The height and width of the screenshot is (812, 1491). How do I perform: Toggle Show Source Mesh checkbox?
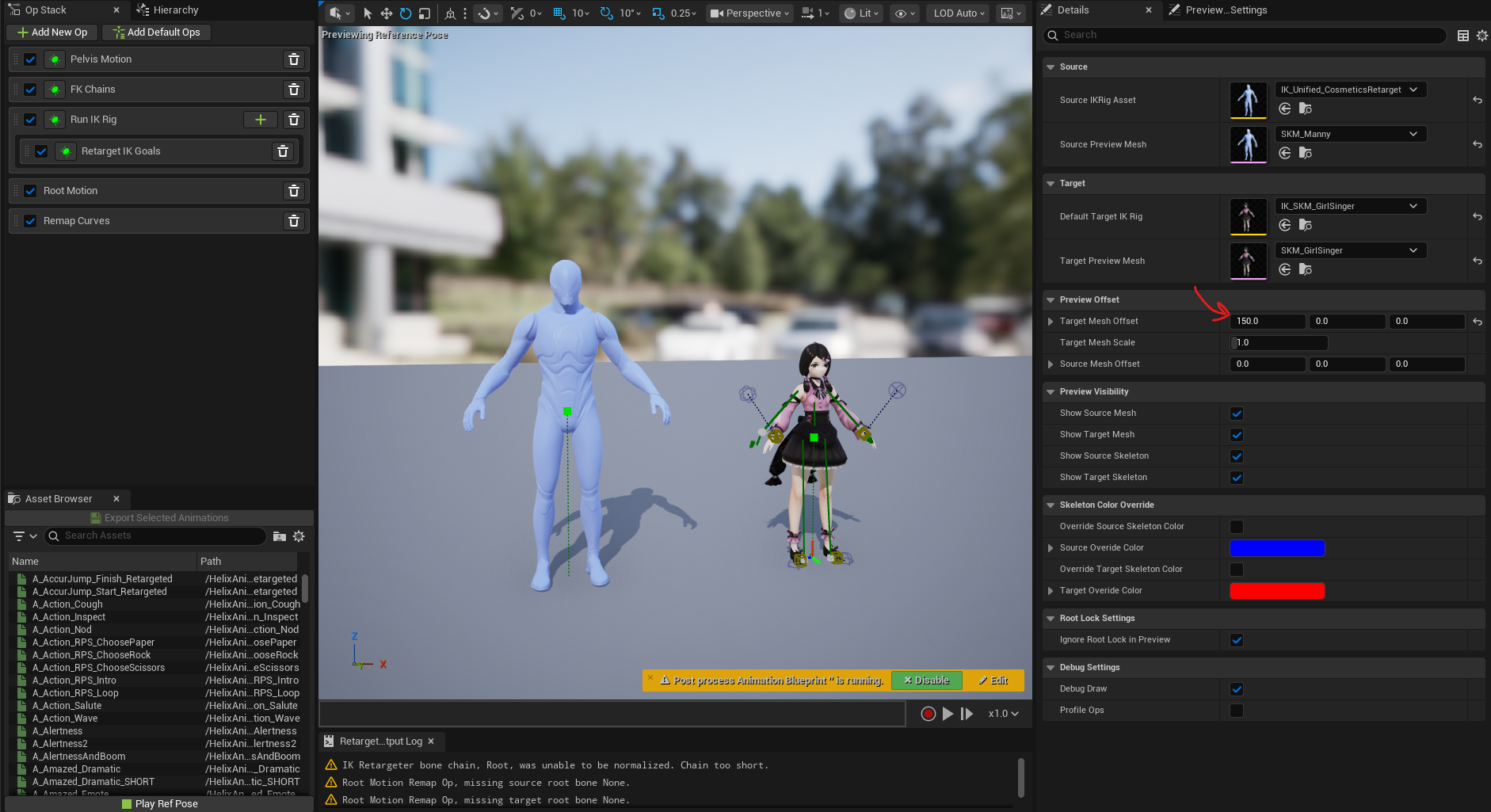coord(1237,414)
